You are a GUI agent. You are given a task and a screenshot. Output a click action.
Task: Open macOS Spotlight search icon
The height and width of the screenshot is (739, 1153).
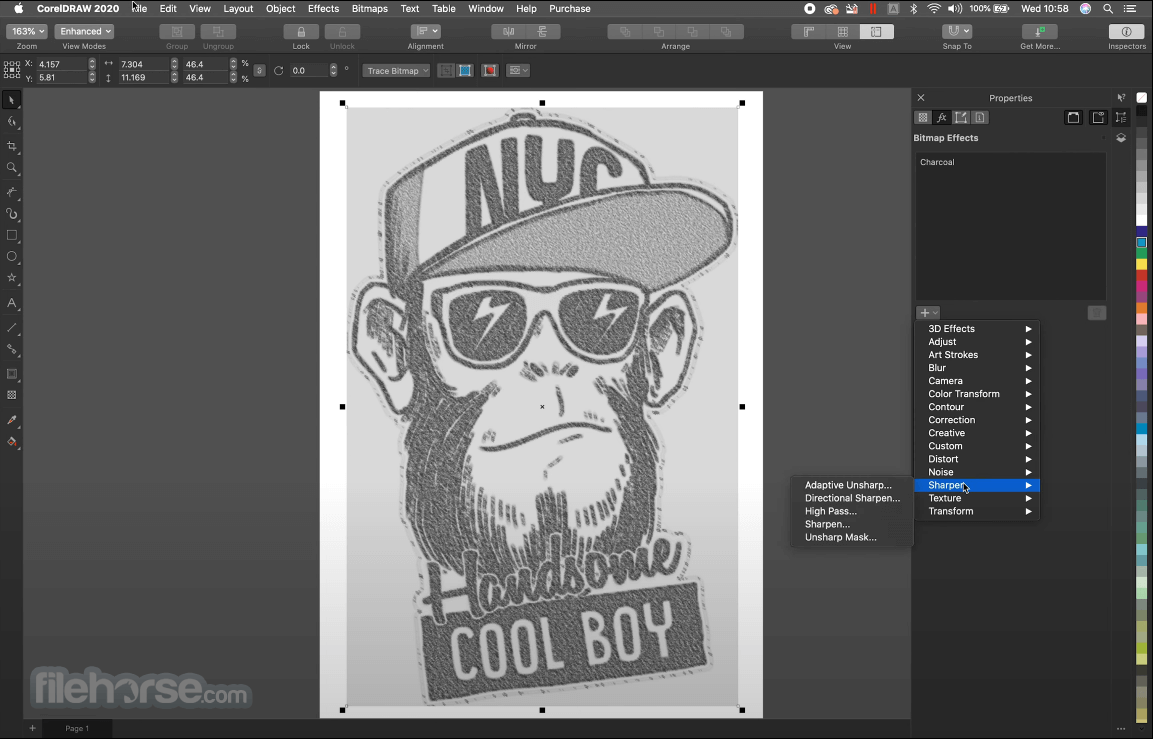tap(1107, 9)
